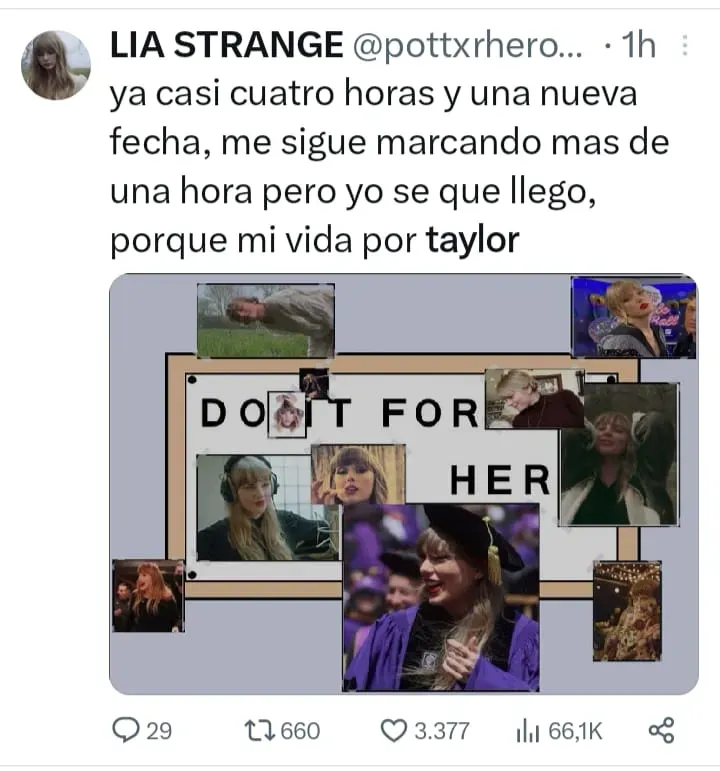Click the grass field photo atop collage
The width and height of the screenshot is (720, 771).
pos(266,320)
